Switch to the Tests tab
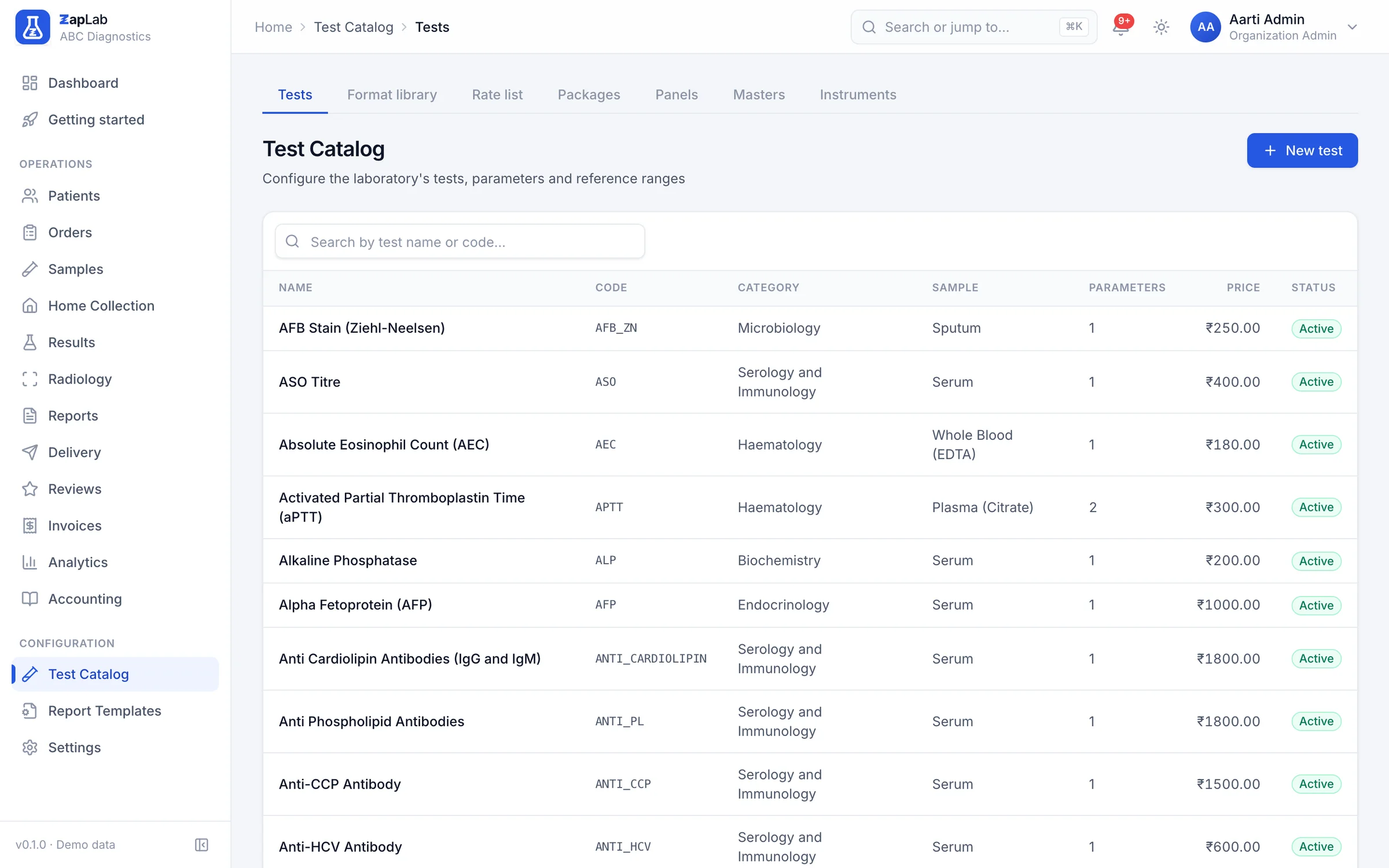The width and height of the screenshot is (1389, 868). point(295,94)
